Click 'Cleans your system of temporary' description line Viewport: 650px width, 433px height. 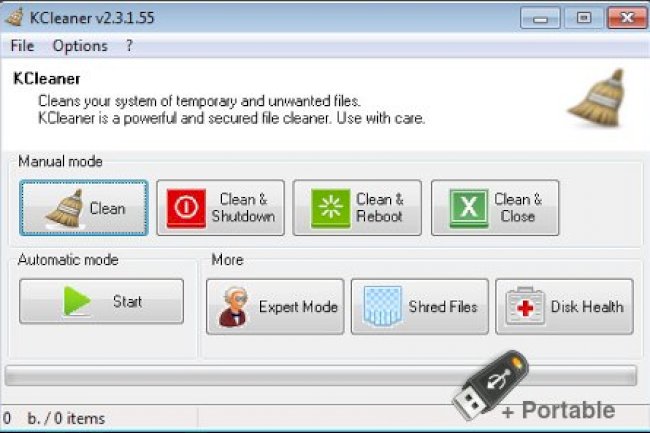(x=199, y=101)
